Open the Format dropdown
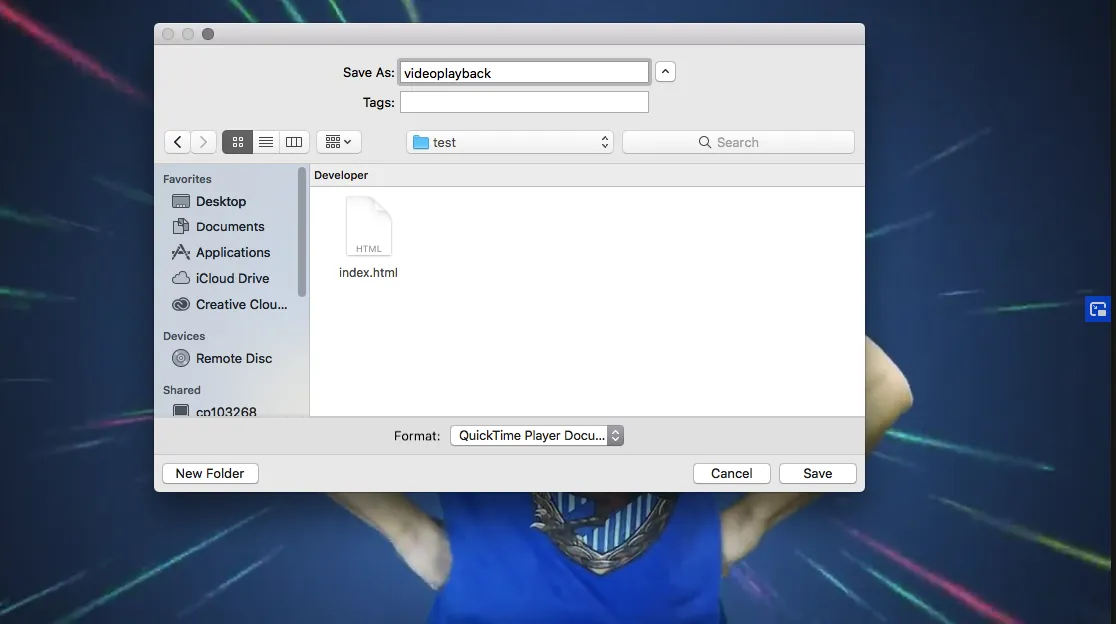 click(537, 435)
